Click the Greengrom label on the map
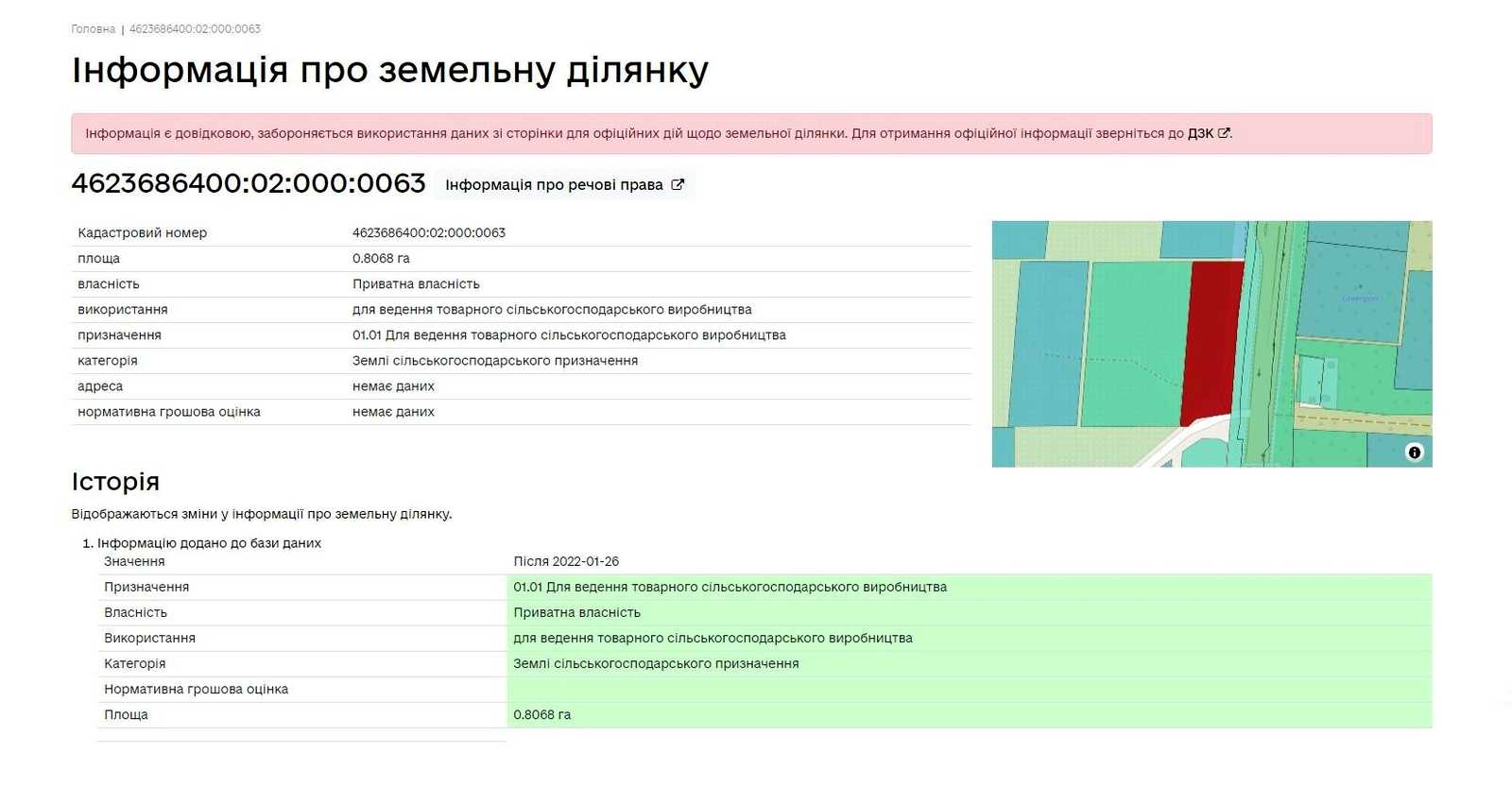The width and height of the screenshot is (1512, 804). (1360, 299)
